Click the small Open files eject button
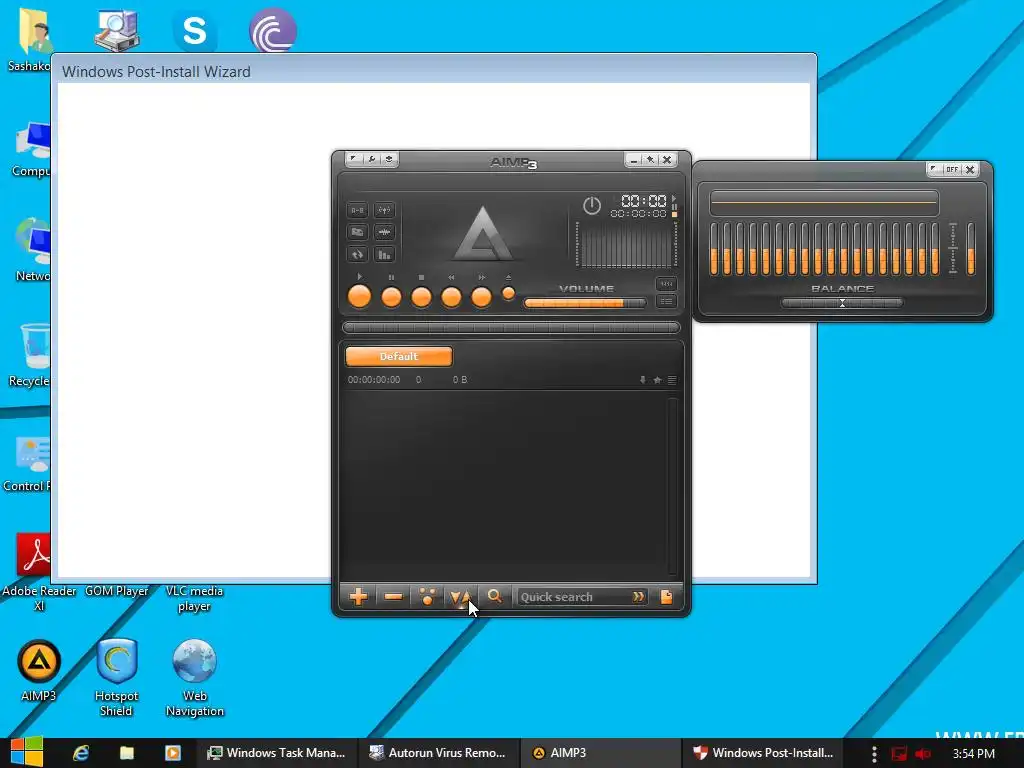The width and height of the screenshot is (1024, 768). pos(508,294)
